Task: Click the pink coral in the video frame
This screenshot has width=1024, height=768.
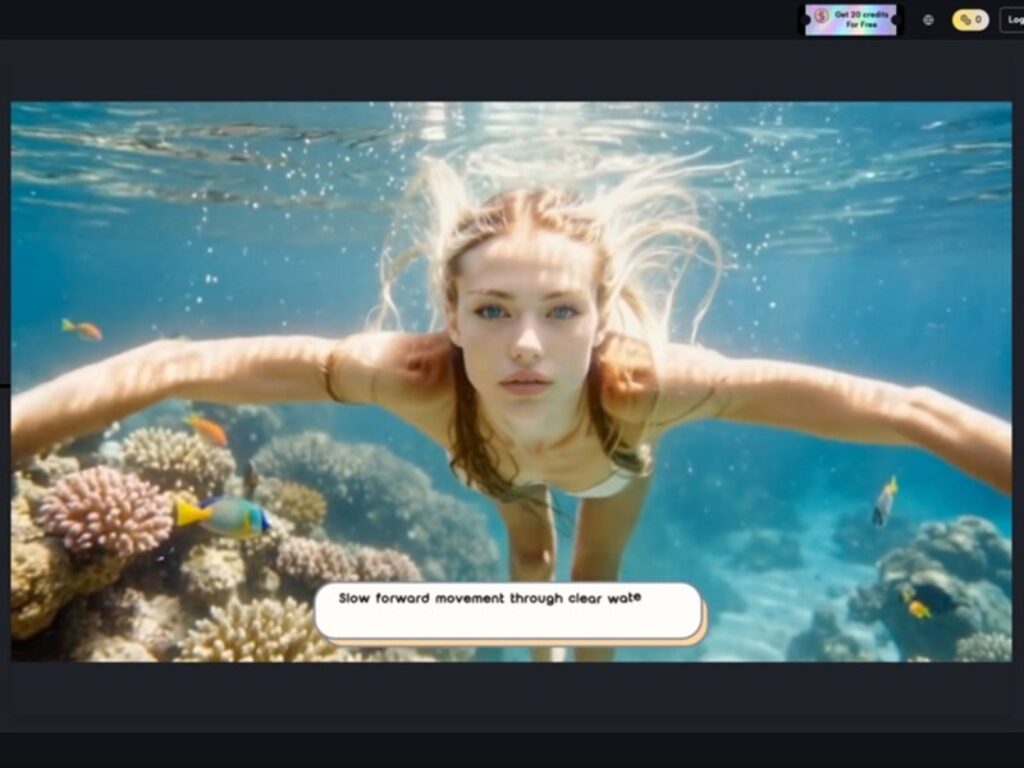Action: (x=105, y=510)
